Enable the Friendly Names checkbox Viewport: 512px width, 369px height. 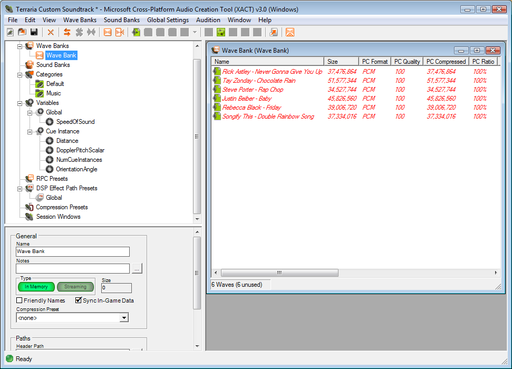19,300
